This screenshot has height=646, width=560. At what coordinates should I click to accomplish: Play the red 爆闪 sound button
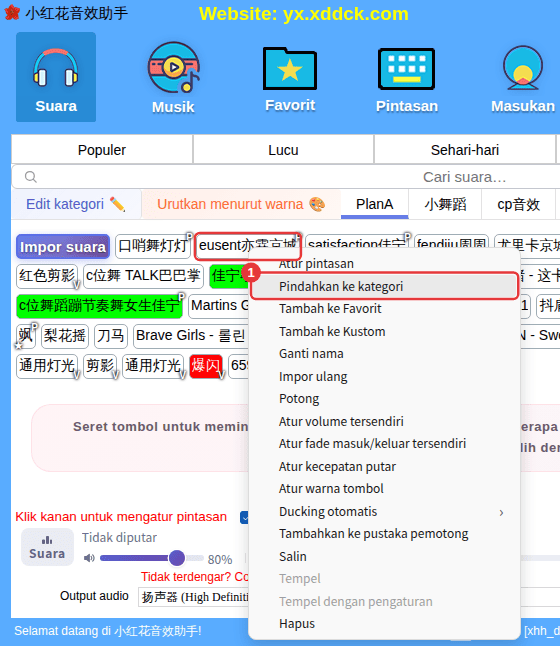coord(206,366)
